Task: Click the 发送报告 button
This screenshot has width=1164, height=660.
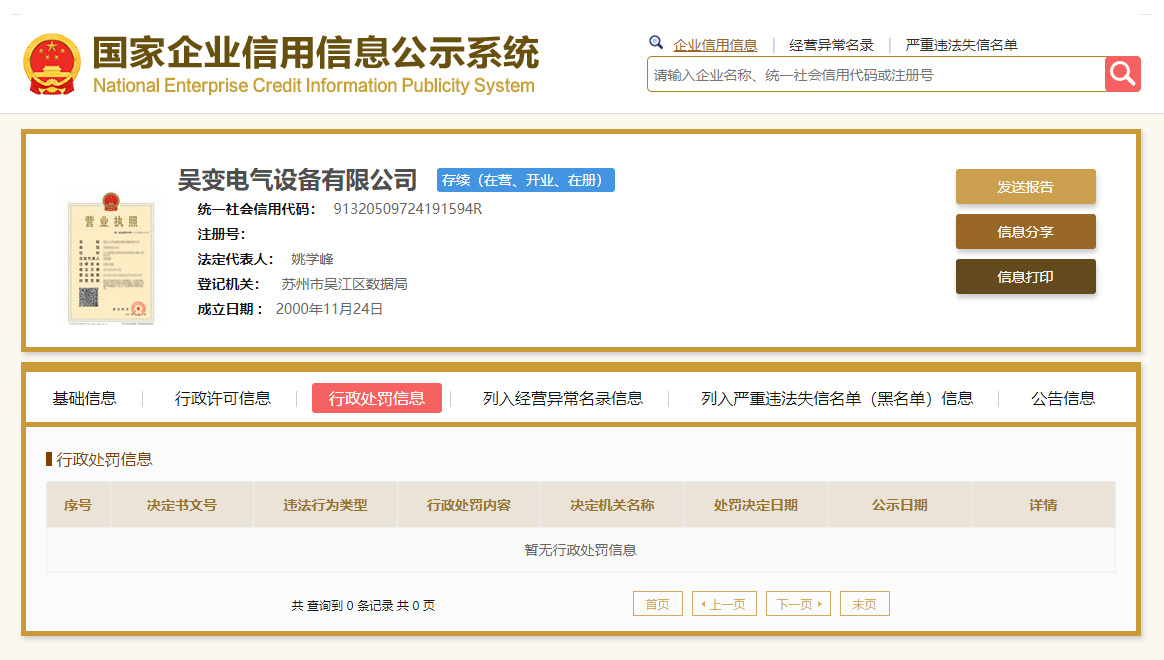Action: (1025, 186)
